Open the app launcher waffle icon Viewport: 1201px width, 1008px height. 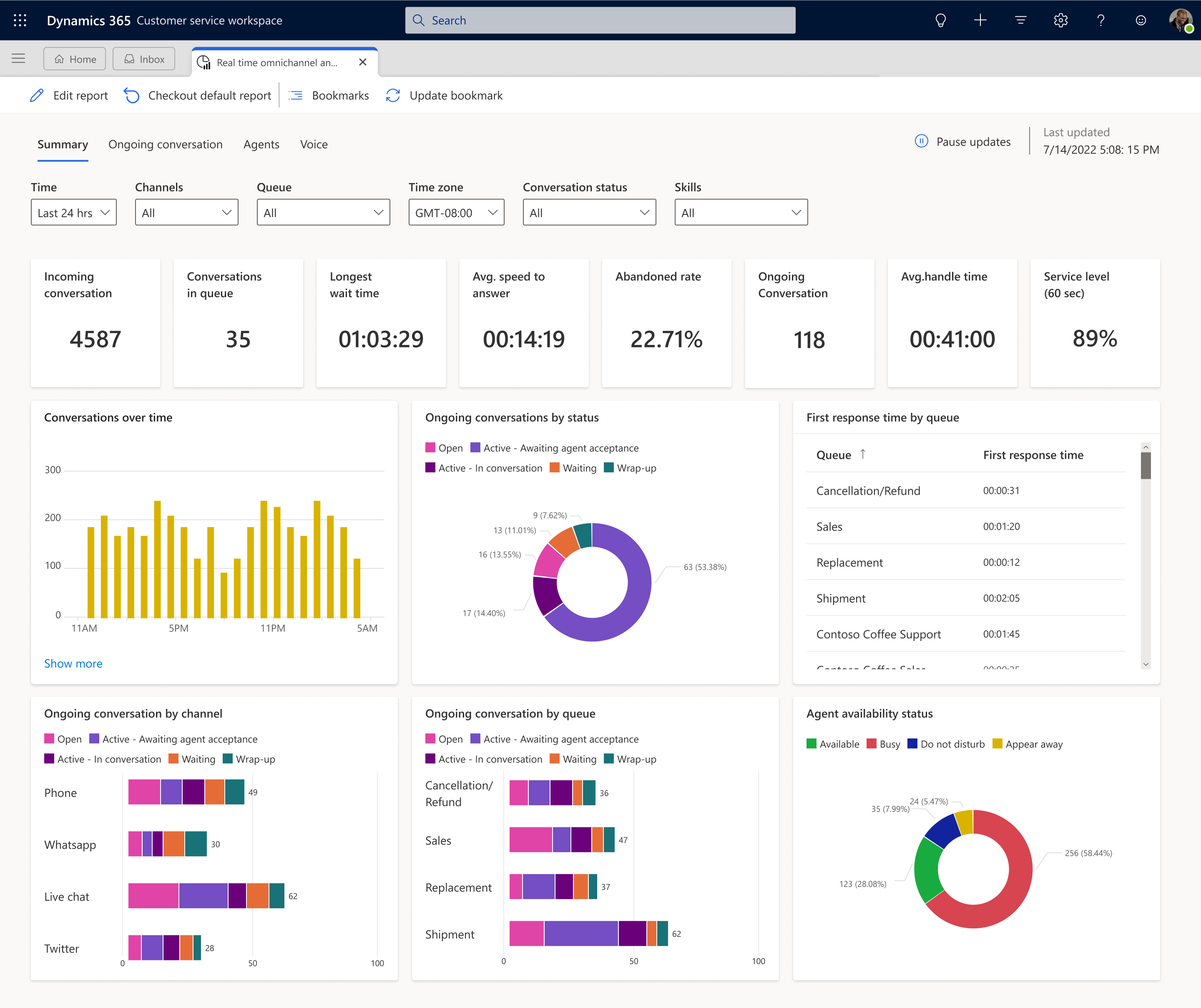(20, 20)
